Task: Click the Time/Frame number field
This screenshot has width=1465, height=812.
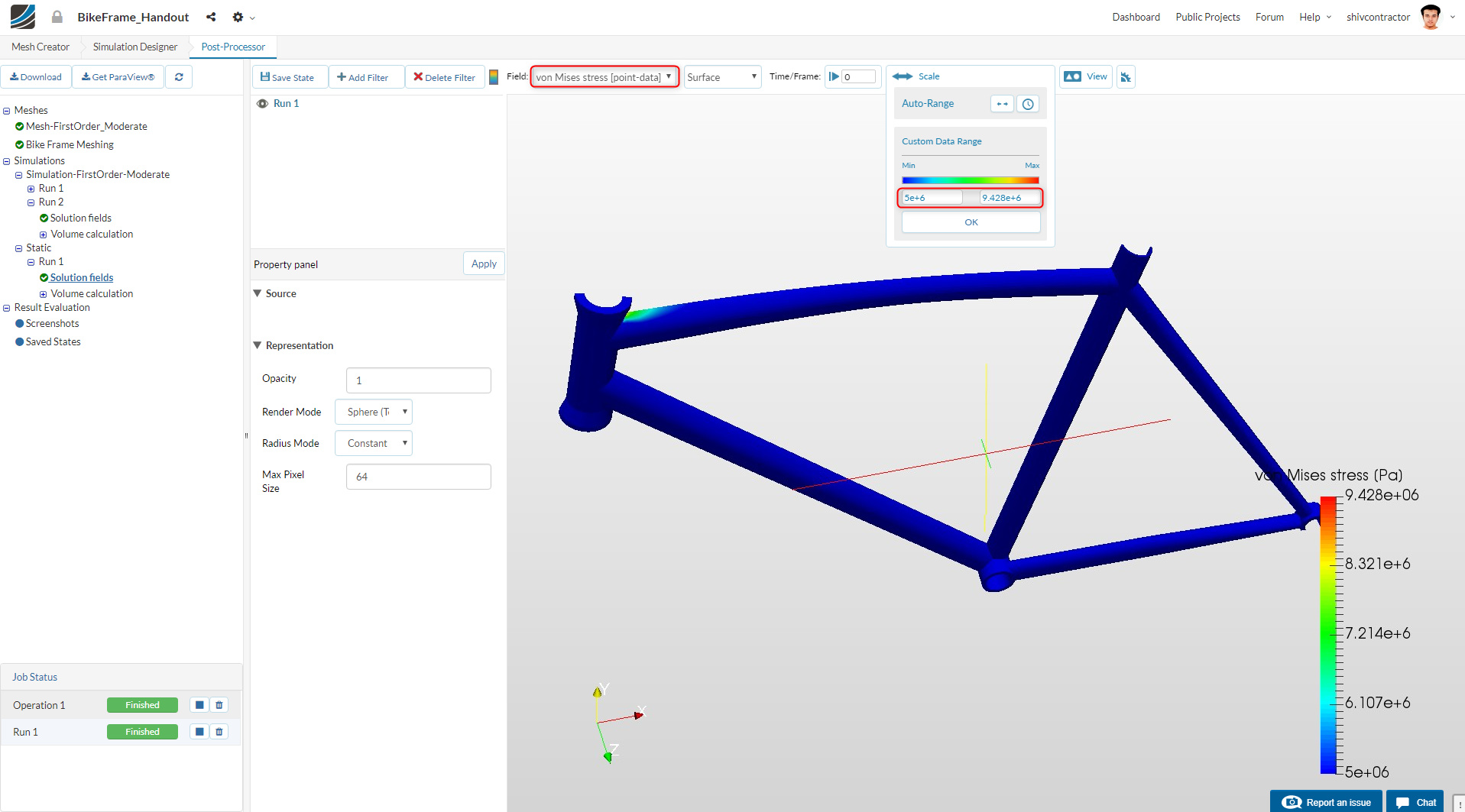Action: point(859,77)
